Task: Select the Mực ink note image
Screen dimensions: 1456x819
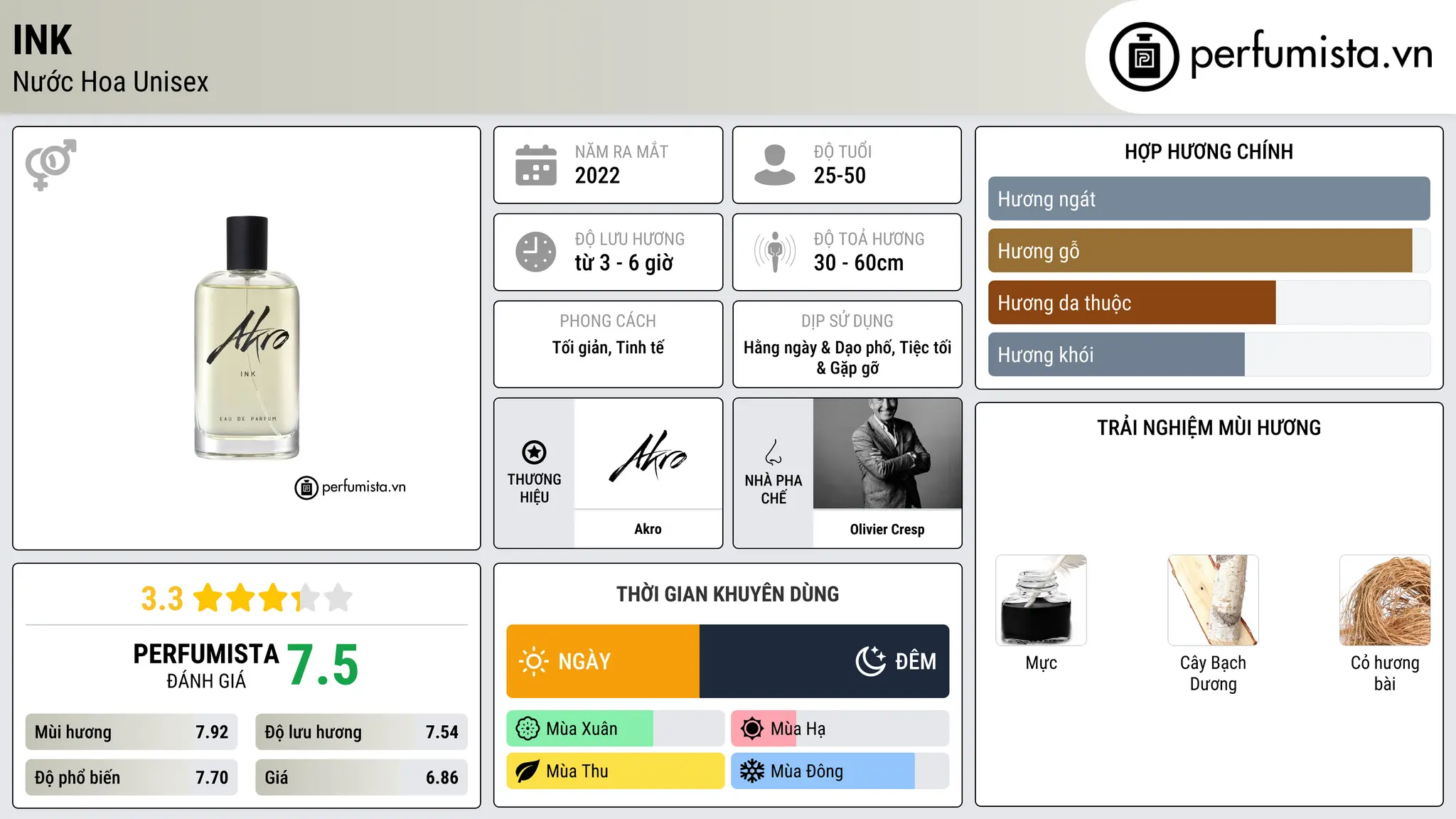Action: pos(1042,600)
